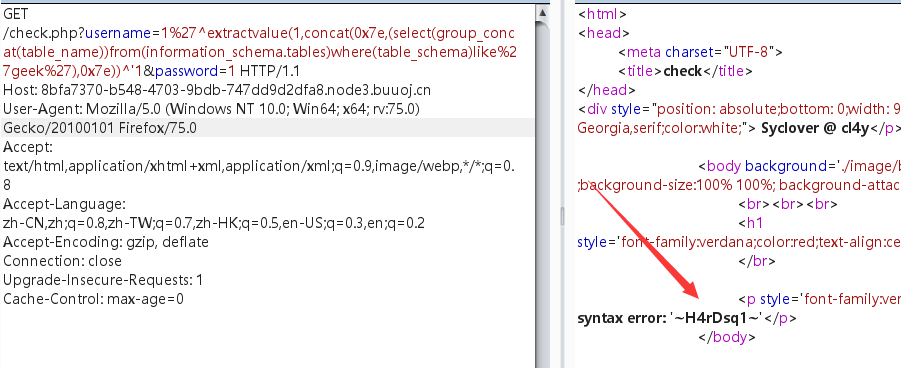Click the 'User-Agent: Mozilla/5.0' header line
Screen dimensions: 901x368
click(211, 109)
